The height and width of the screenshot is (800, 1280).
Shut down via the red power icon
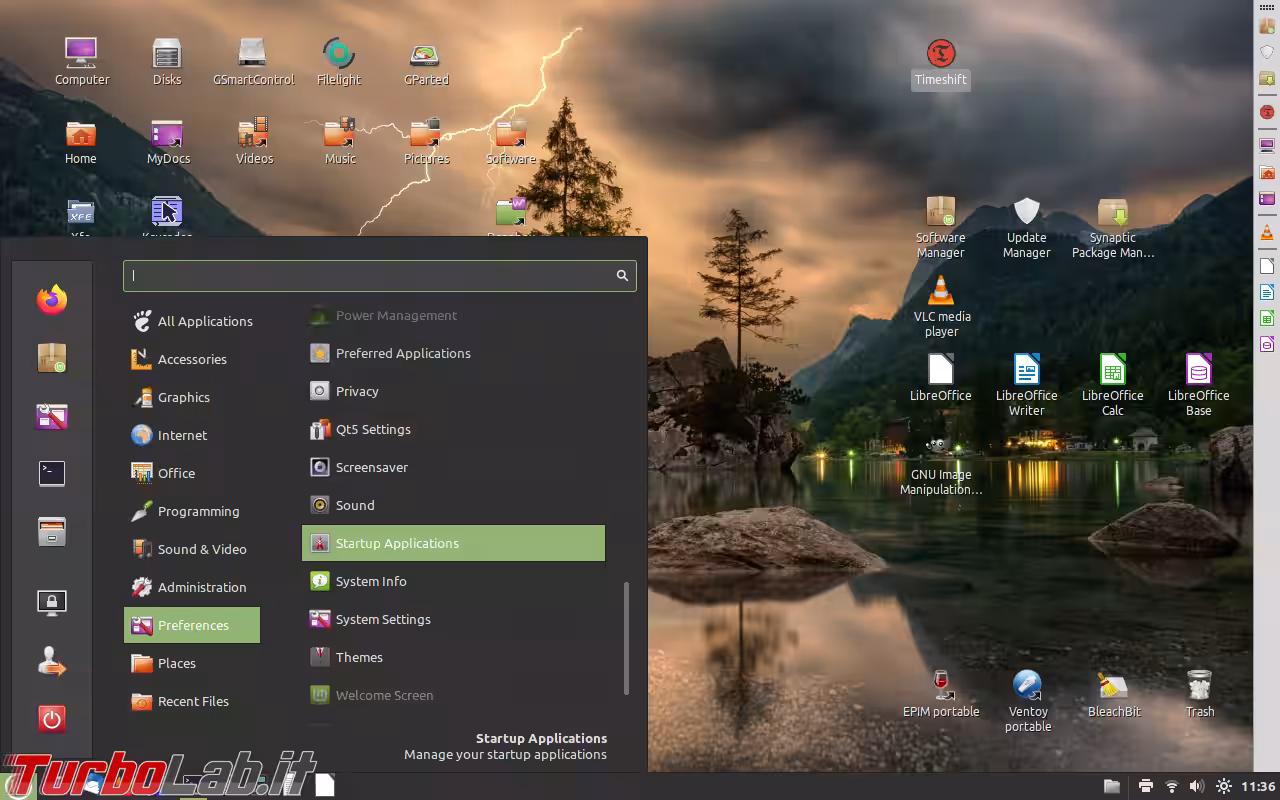[51, 718]
